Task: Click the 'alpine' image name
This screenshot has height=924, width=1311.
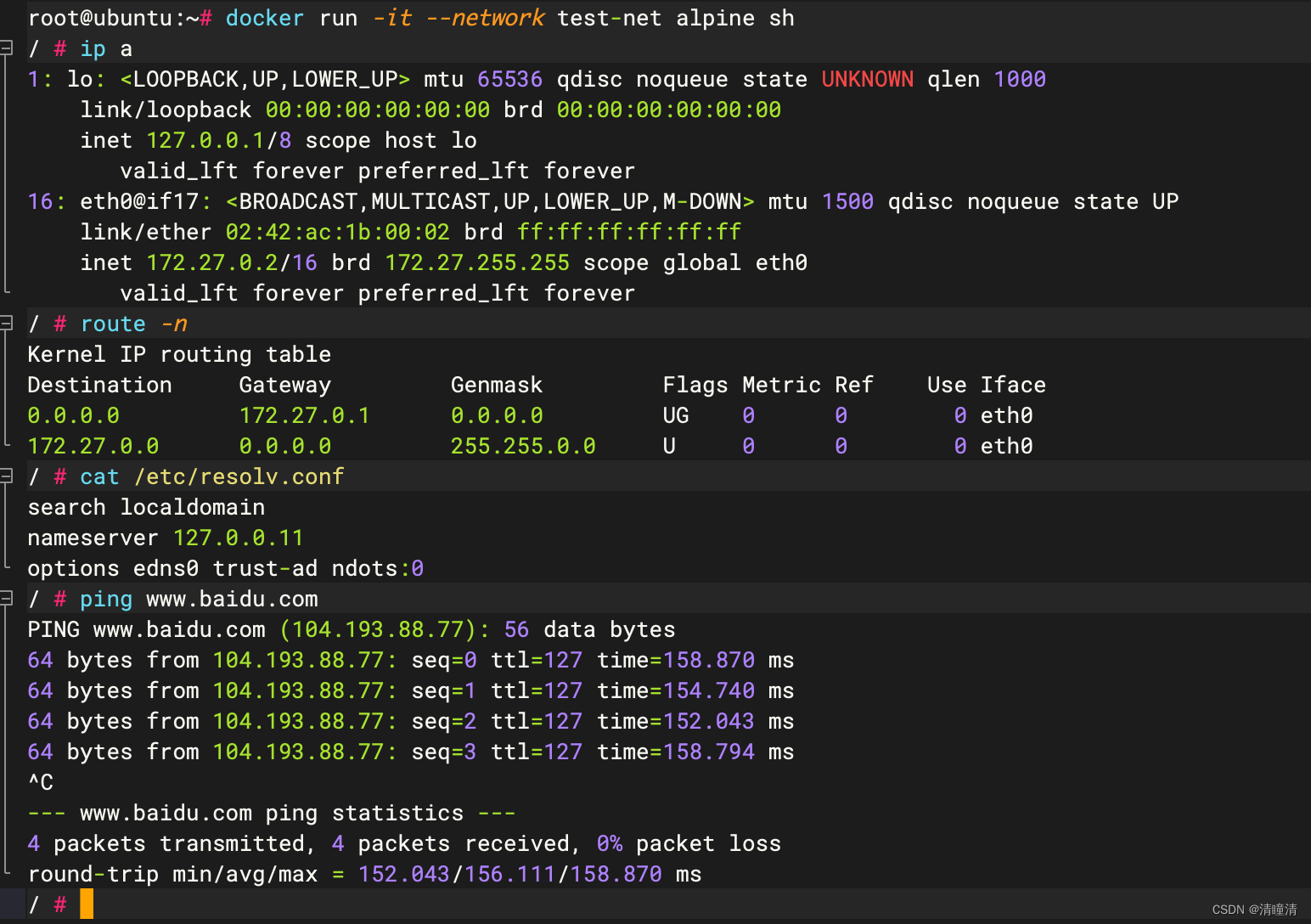Action: 715,18
